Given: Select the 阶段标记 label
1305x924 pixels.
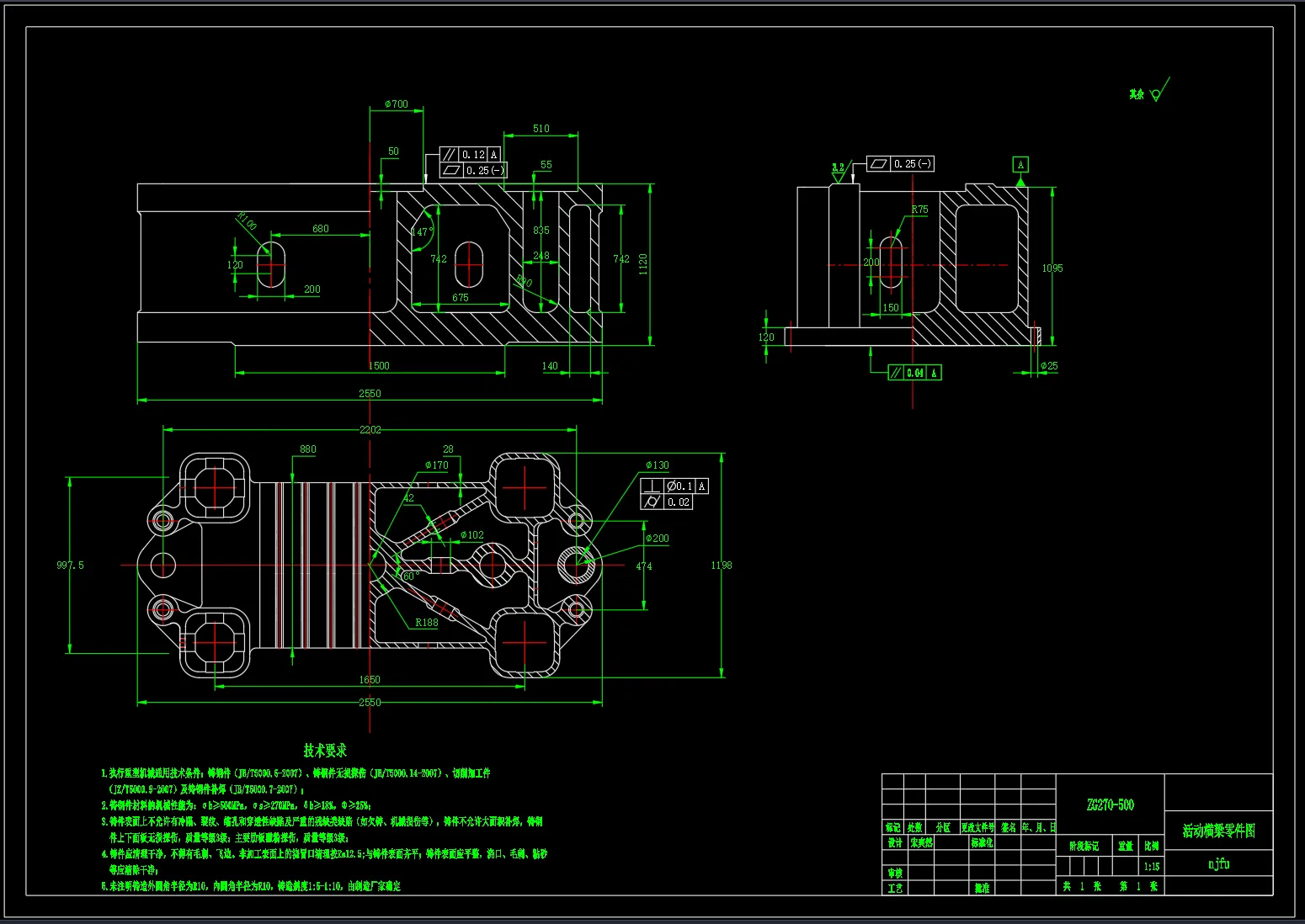Looking at the screenshot, I should (1084, 847).
